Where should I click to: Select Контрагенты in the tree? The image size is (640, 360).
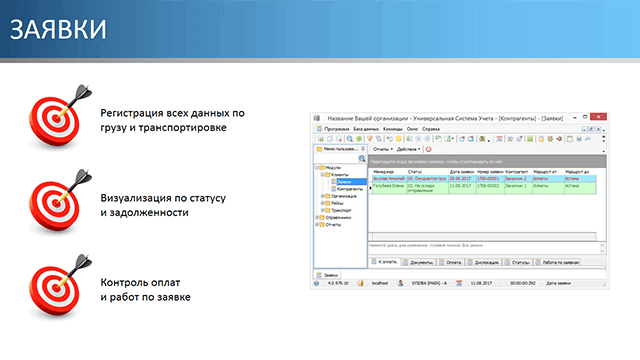[x=349, y=189]
